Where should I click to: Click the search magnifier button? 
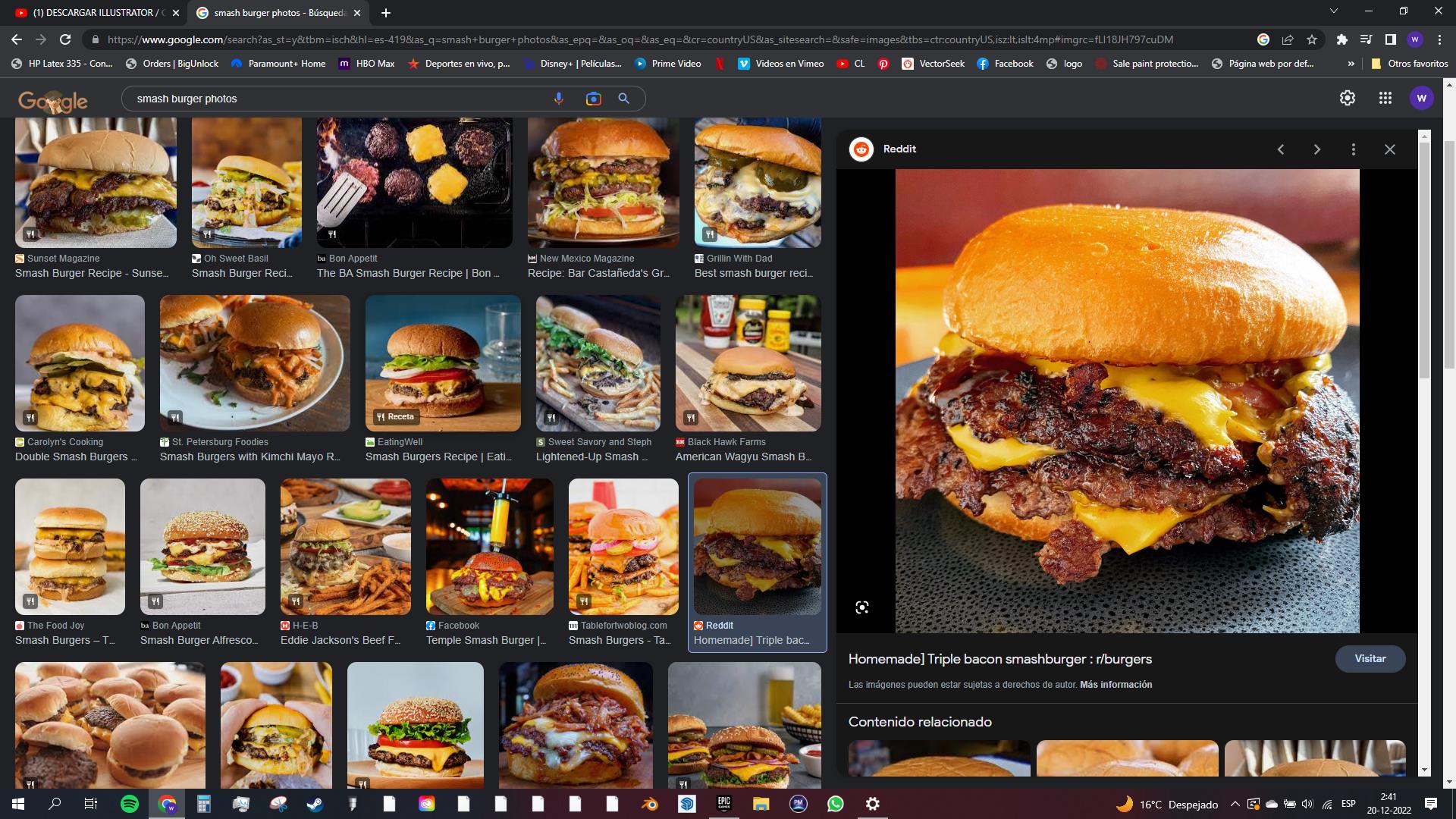tap(623, 99)
